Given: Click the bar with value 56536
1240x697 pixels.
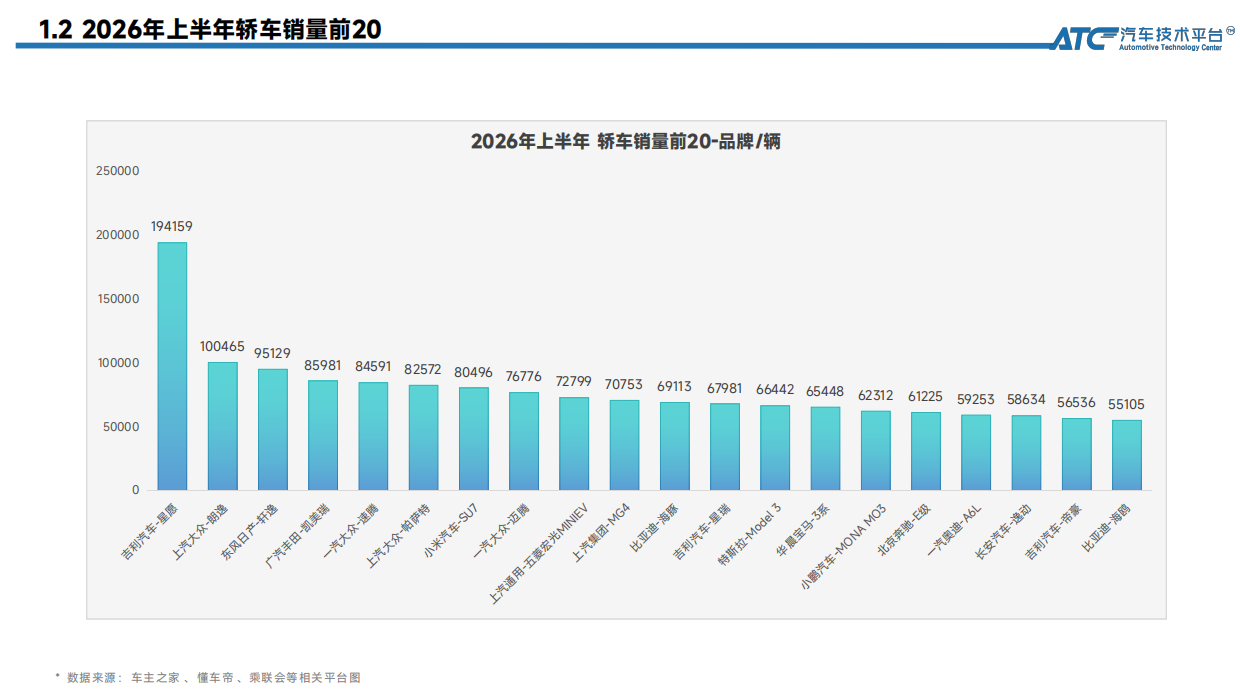Looking at the screenshot, I should [1076, 454].
